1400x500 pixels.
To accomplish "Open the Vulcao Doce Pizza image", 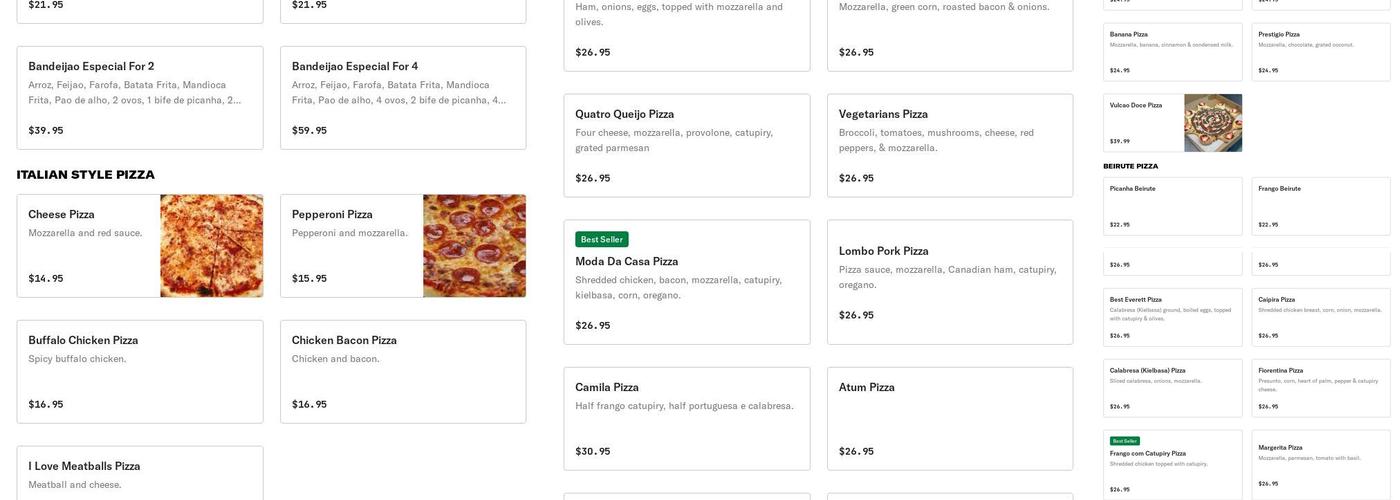I will (x=1213, y=123).
